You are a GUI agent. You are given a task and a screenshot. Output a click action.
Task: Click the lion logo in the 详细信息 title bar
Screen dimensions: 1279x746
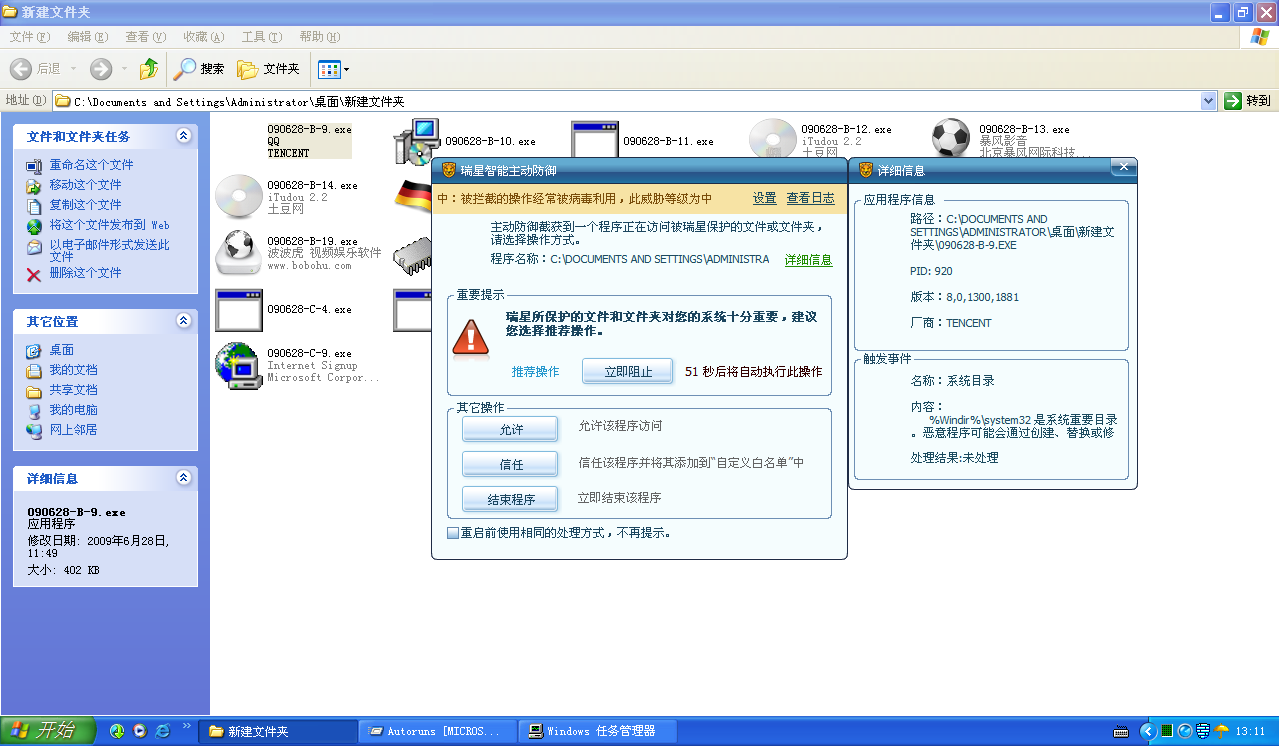pyautogui.click(x=866, y=170)
